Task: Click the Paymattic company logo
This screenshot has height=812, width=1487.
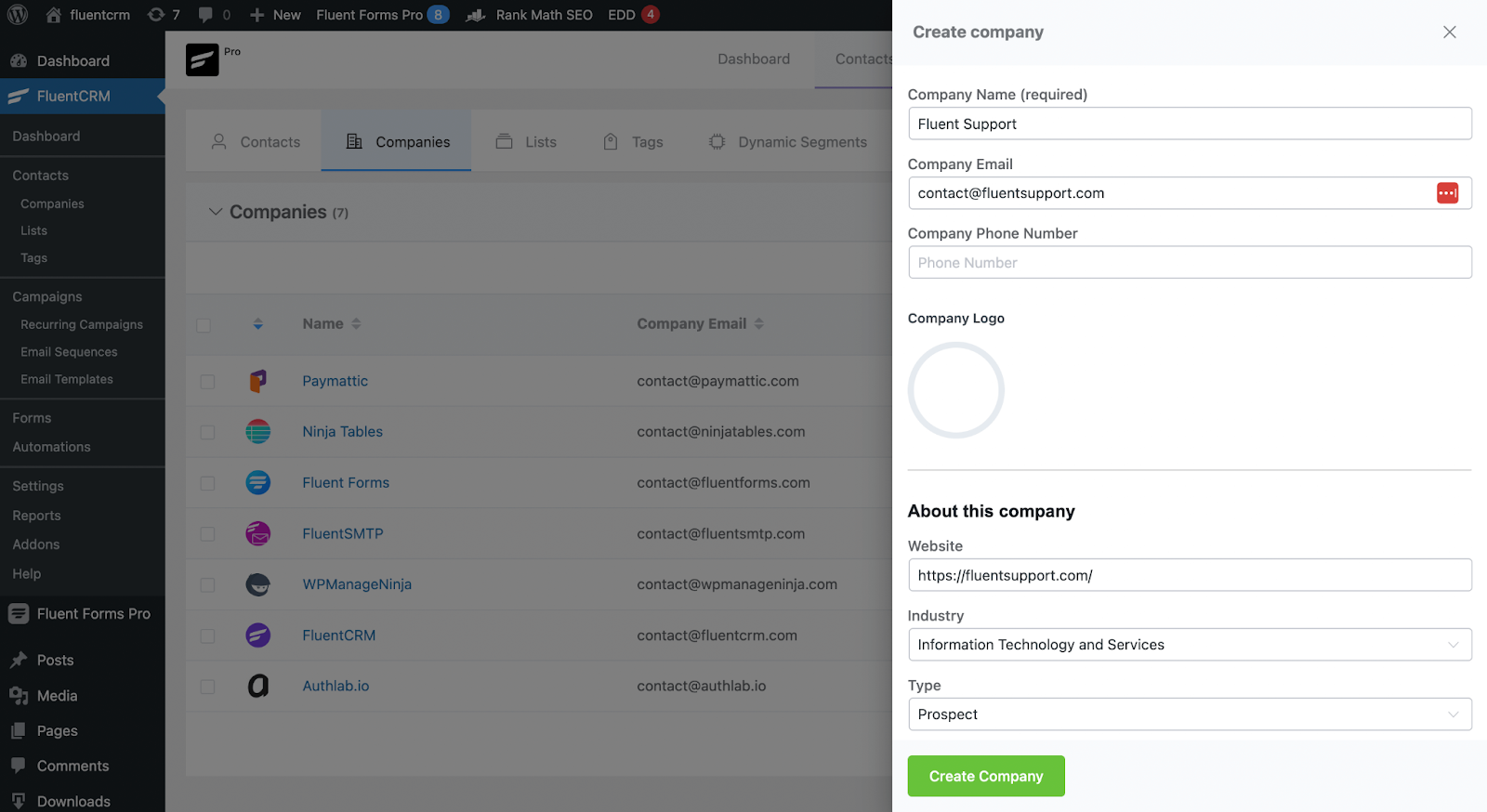Action: coord(258,381)
